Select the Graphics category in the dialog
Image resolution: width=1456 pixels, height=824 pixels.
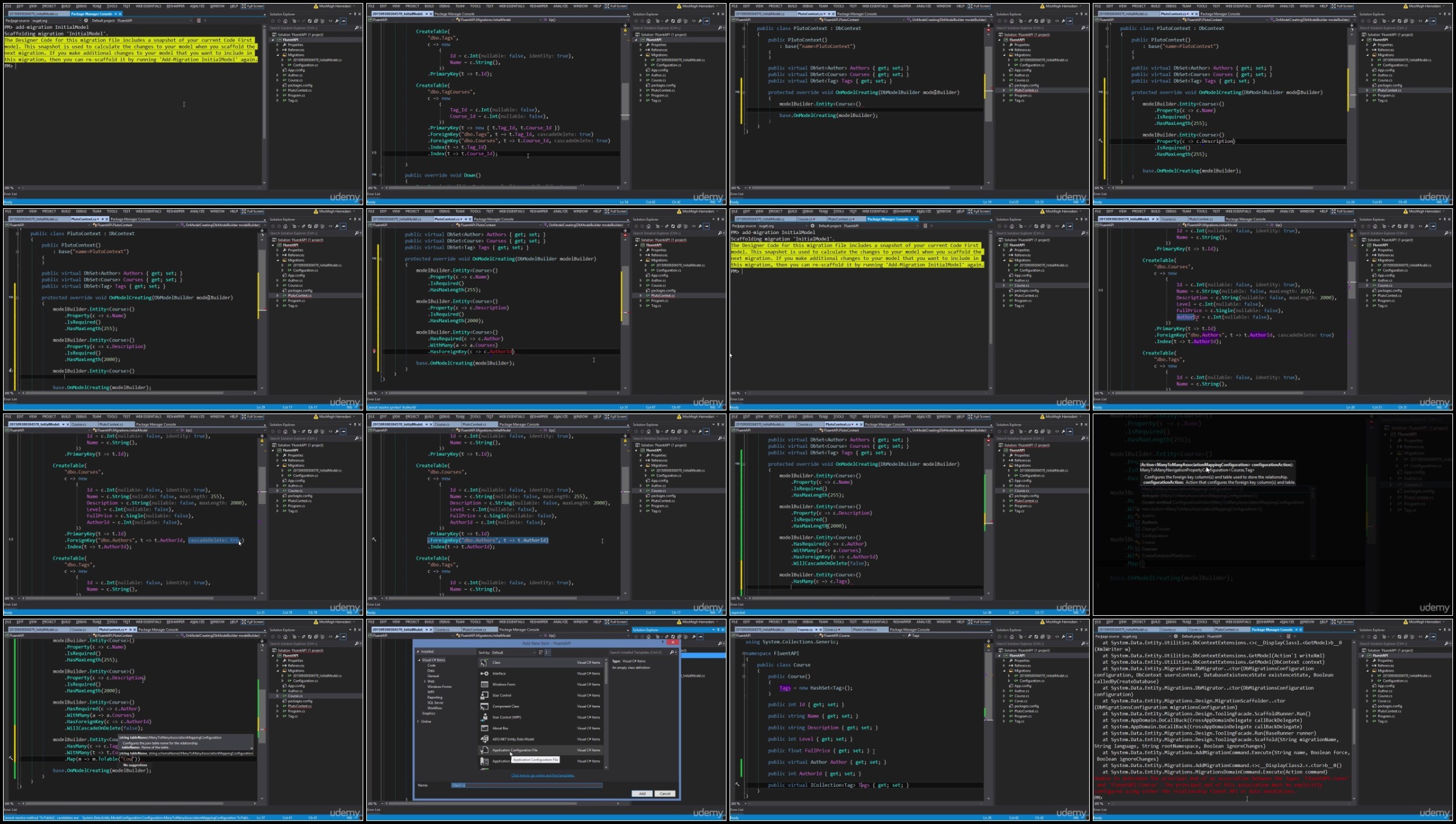(429, 713)
